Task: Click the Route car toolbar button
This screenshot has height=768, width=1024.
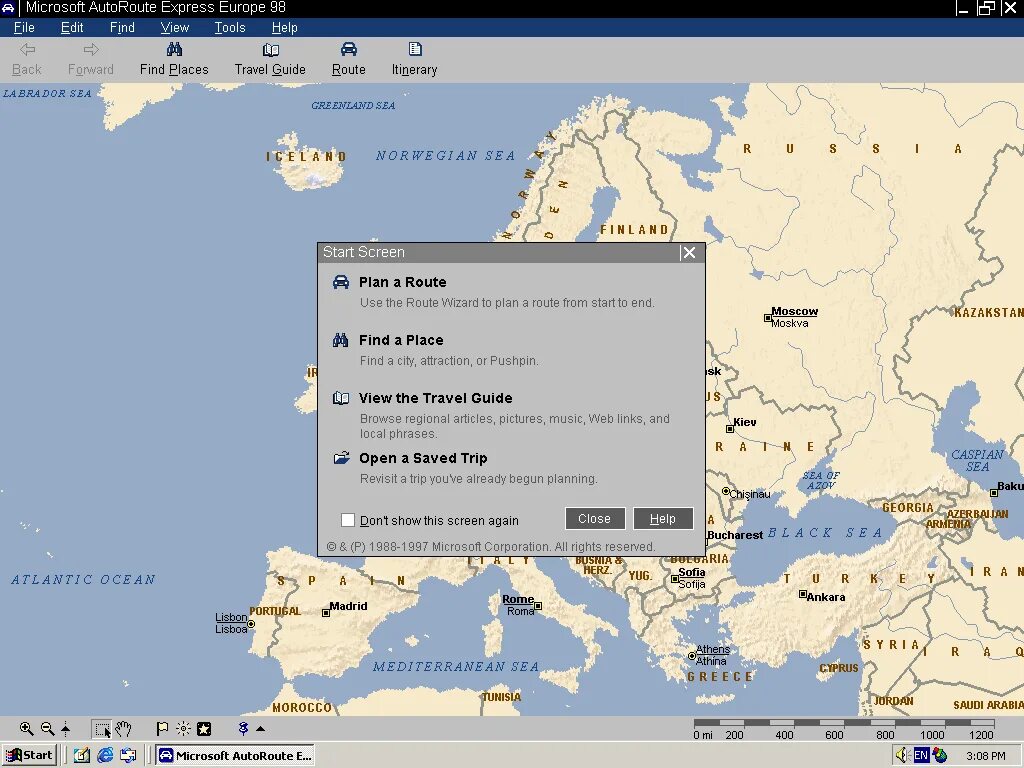Action: pos(349,59)
